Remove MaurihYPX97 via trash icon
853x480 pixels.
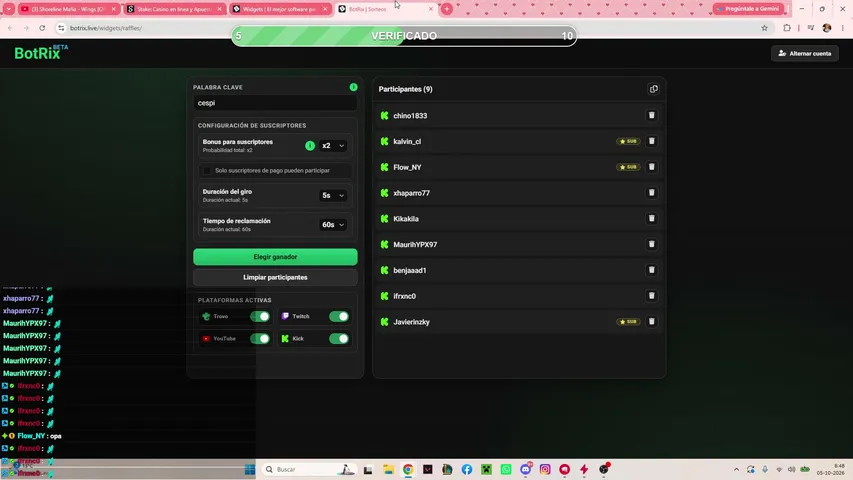click(x=651, y=244)
